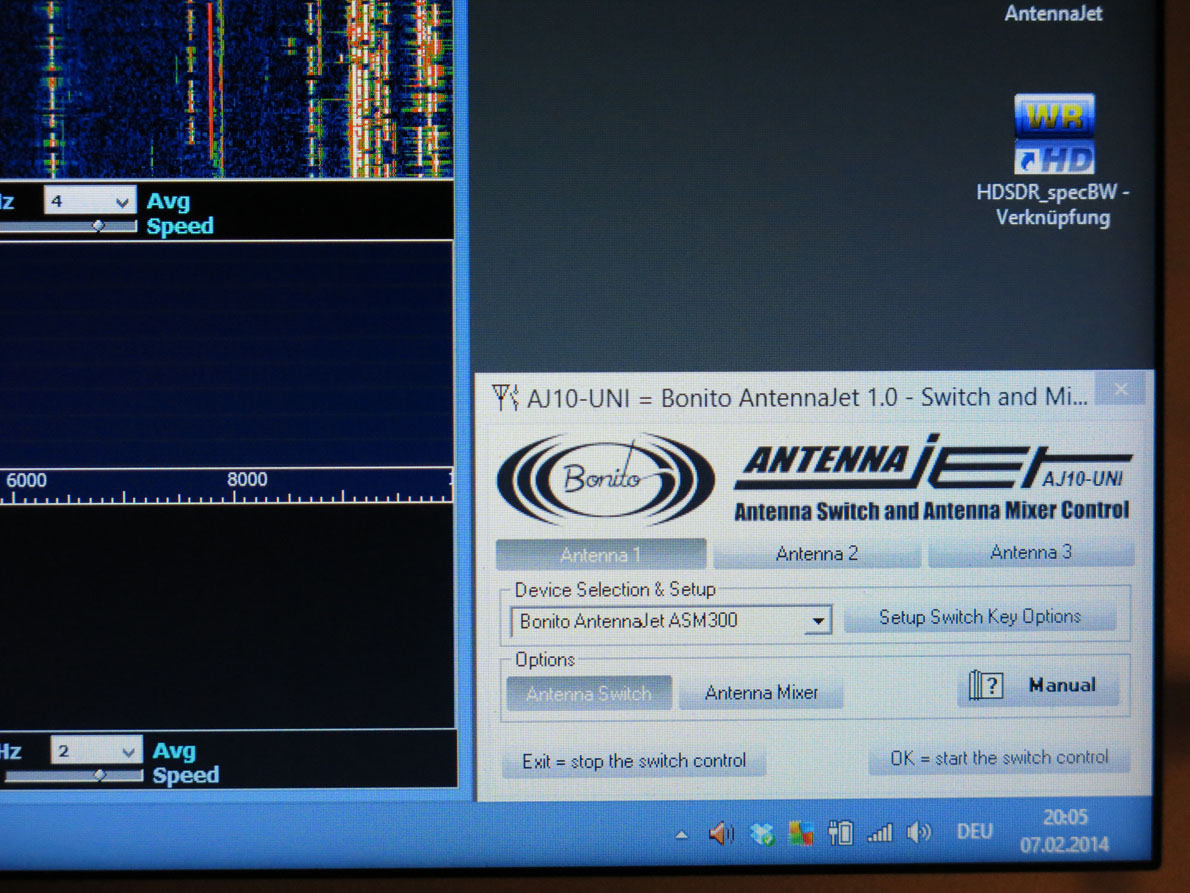Image resolution: width=1190 pixels, height=893 pixels.
Task: Click the red line in the waterfall display
Action: pyautogui.click(x=210, y=82)
